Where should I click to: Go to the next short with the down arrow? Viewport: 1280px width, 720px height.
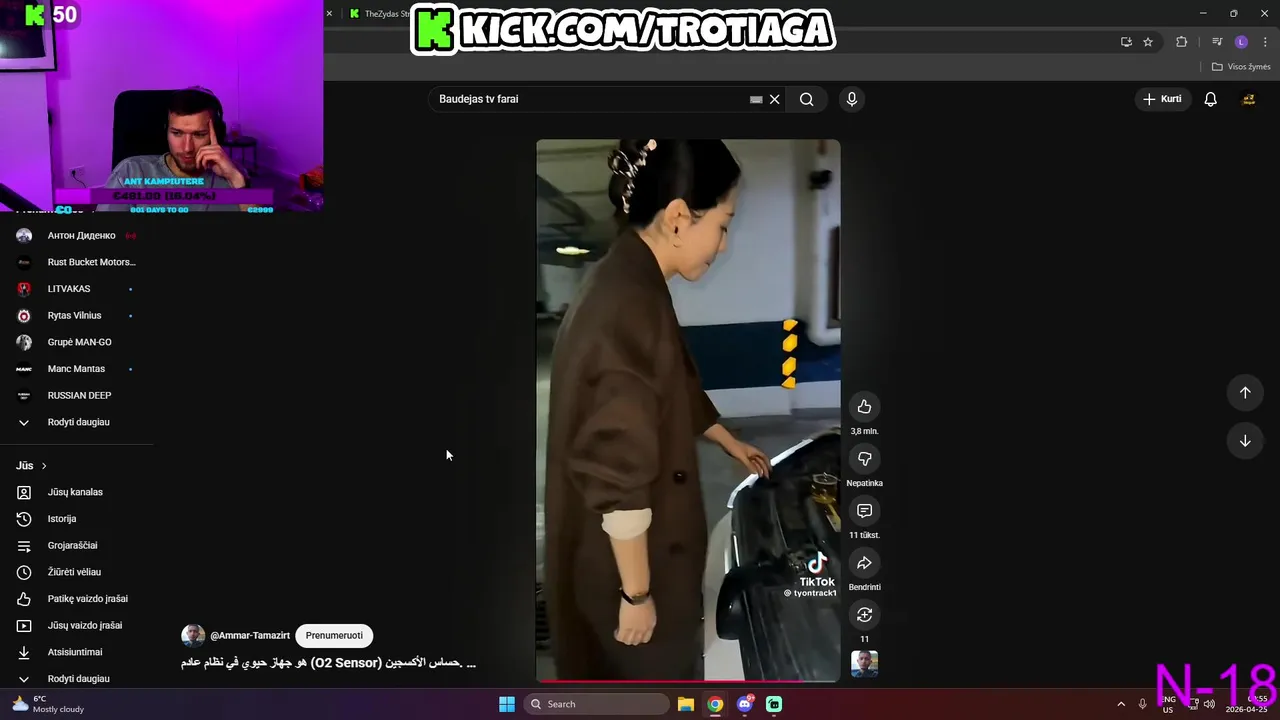[1245, 441]
